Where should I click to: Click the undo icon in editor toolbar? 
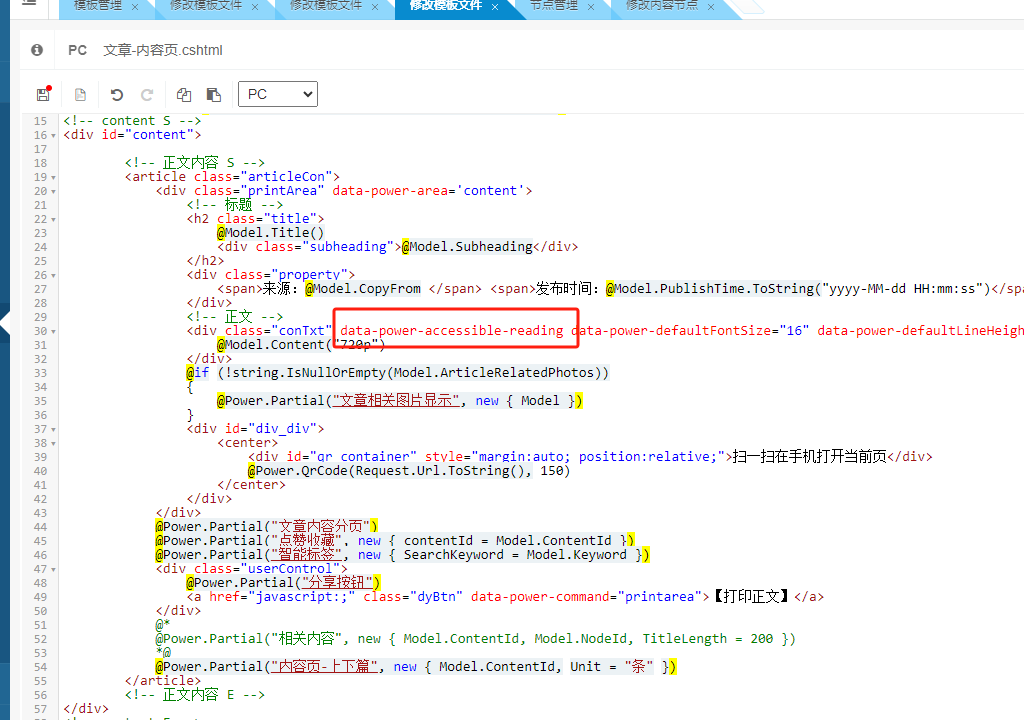pos(117,95)
